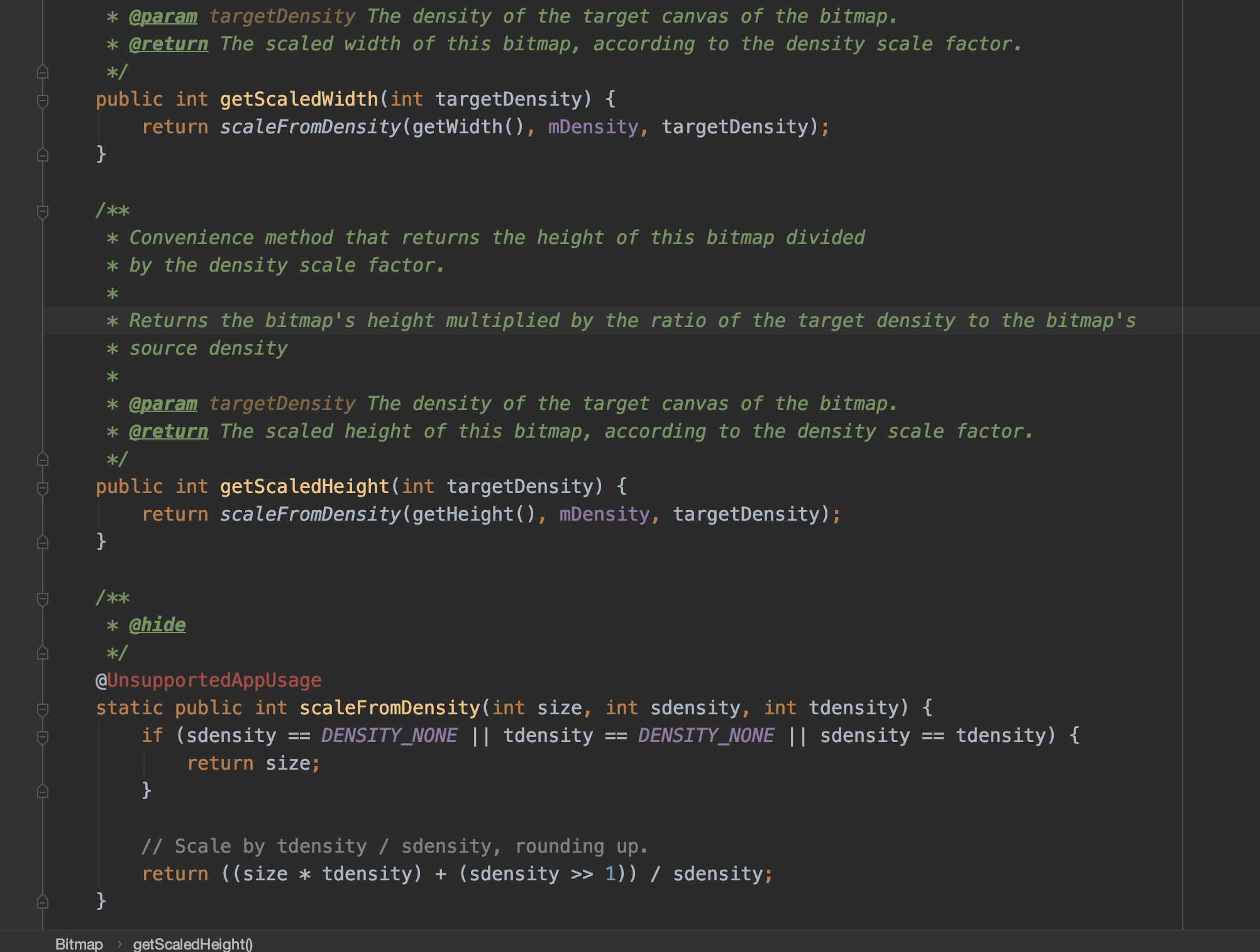Select Bitmap in the breadcrumb bar
Image resolution: width=1260 pixels, height=952 pixels.
coord(79,944)
